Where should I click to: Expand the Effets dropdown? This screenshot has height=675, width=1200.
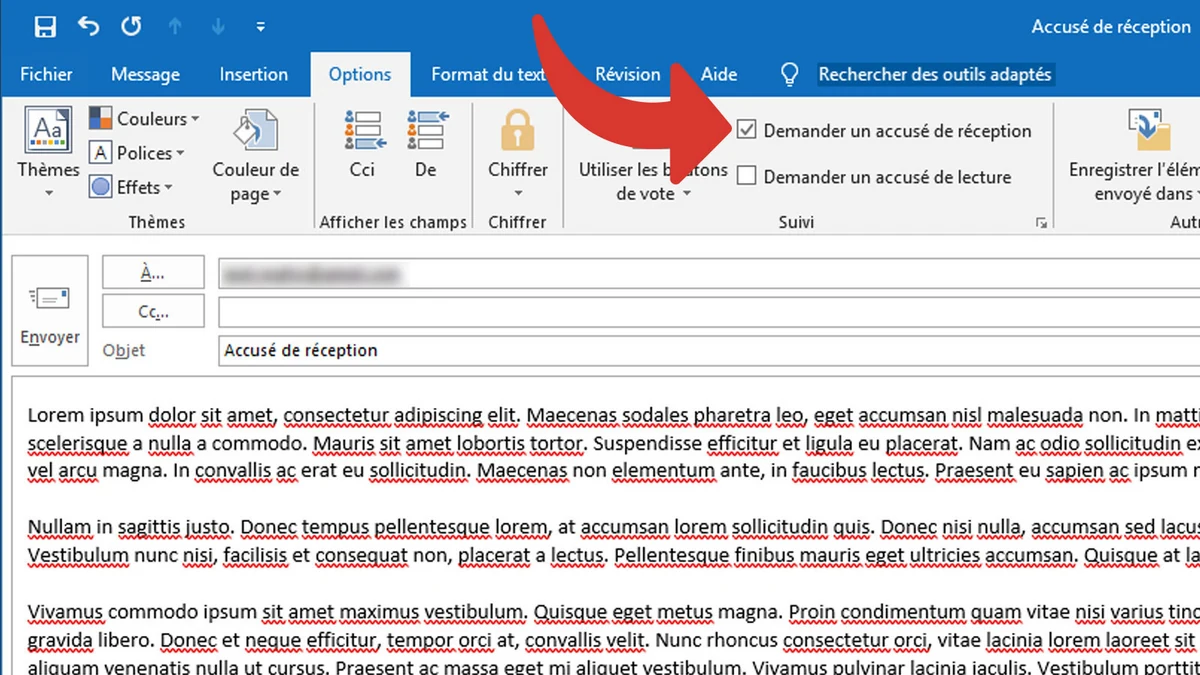131,187
